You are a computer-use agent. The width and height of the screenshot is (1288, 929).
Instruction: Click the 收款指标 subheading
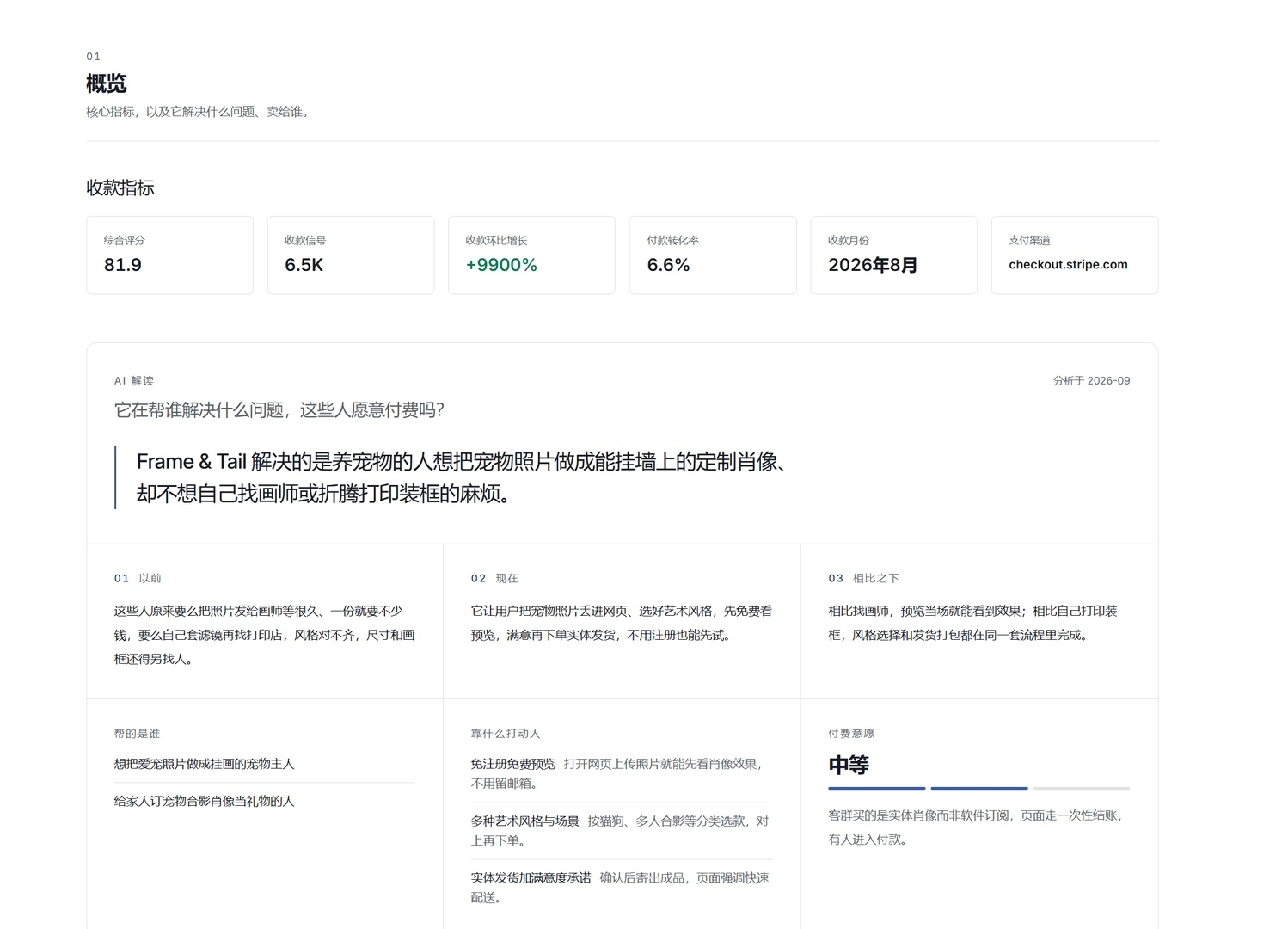tap(120, 188)
